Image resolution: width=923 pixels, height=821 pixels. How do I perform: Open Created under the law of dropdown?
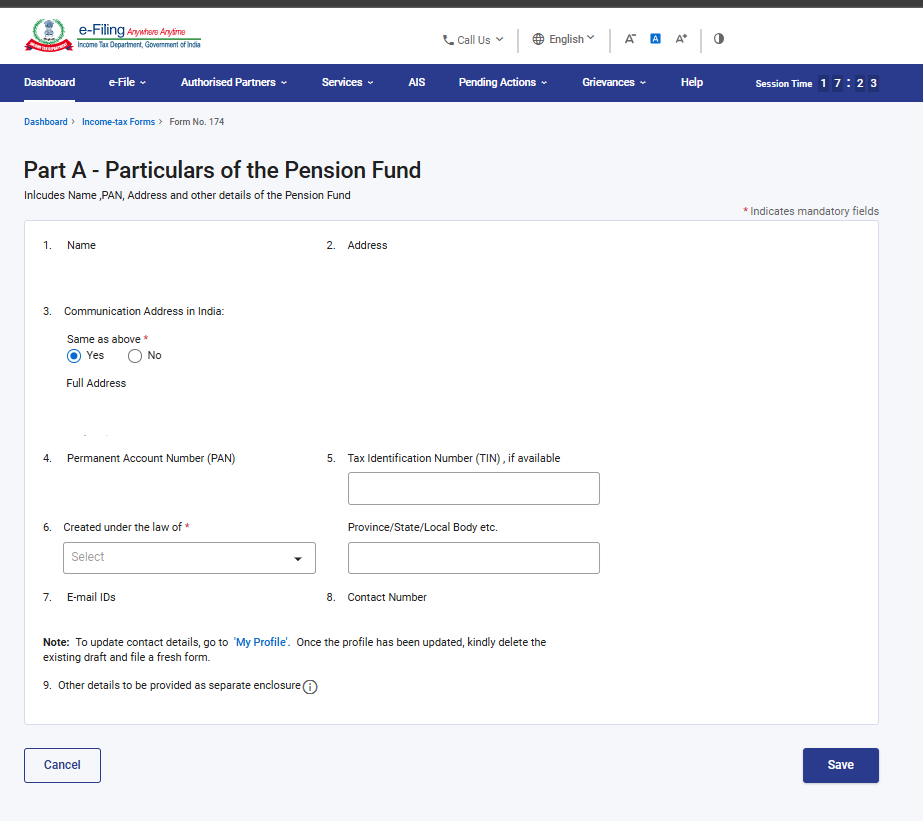189,558
